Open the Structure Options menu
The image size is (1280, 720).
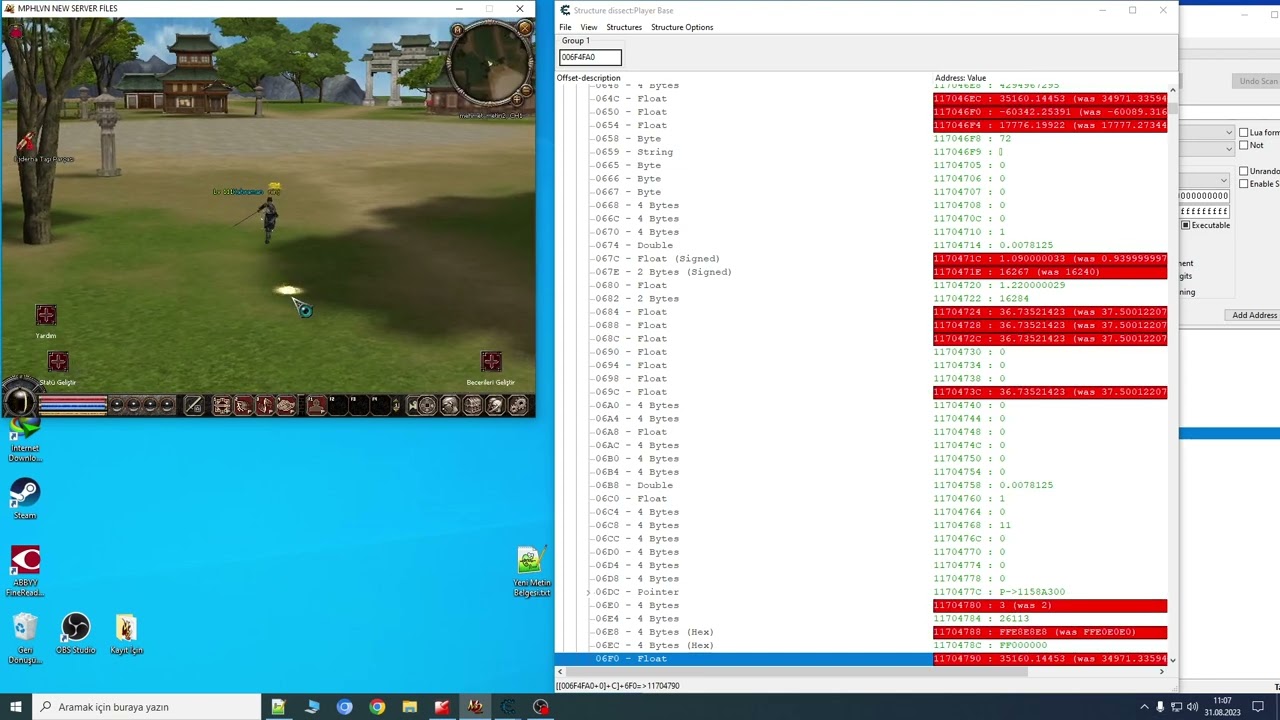pyautogui.click(x=682, y=27)
